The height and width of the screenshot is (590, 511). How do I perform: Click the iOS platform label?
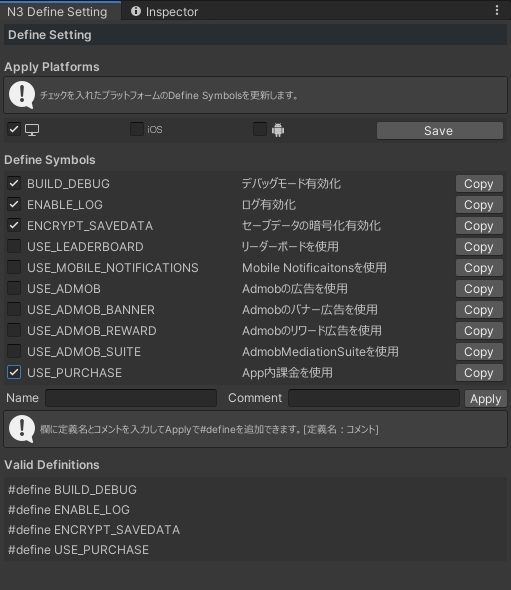pyautogui.click(x=155, y=129)
